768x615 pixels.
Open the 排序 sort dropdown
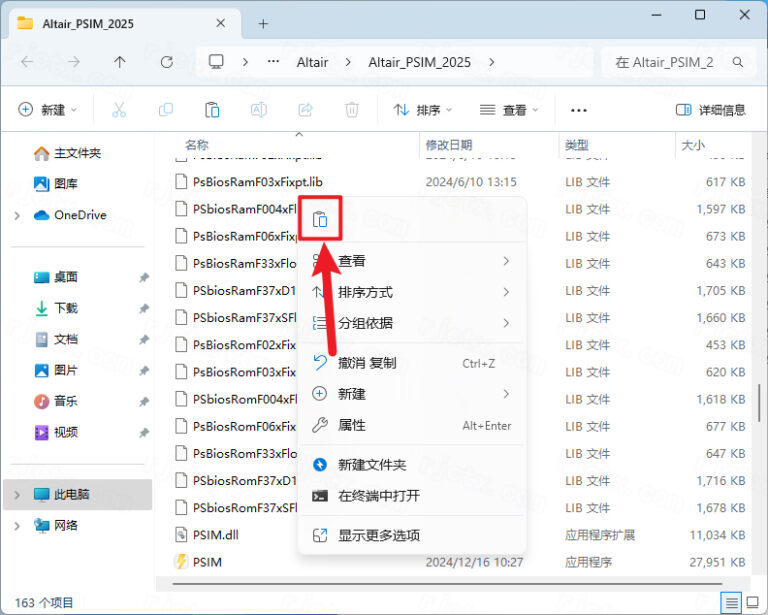click(422, 110)
